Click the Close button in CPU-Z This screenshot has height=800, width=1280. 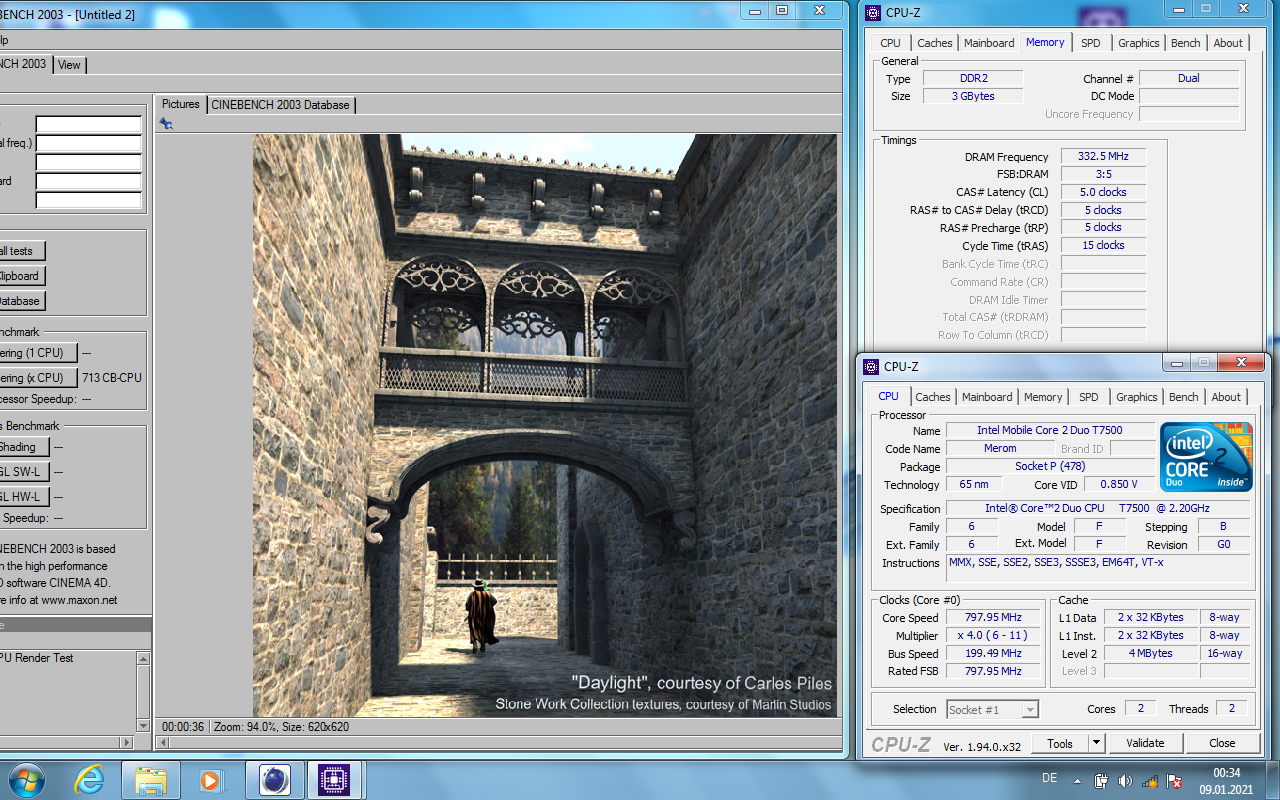(1222, 743)
